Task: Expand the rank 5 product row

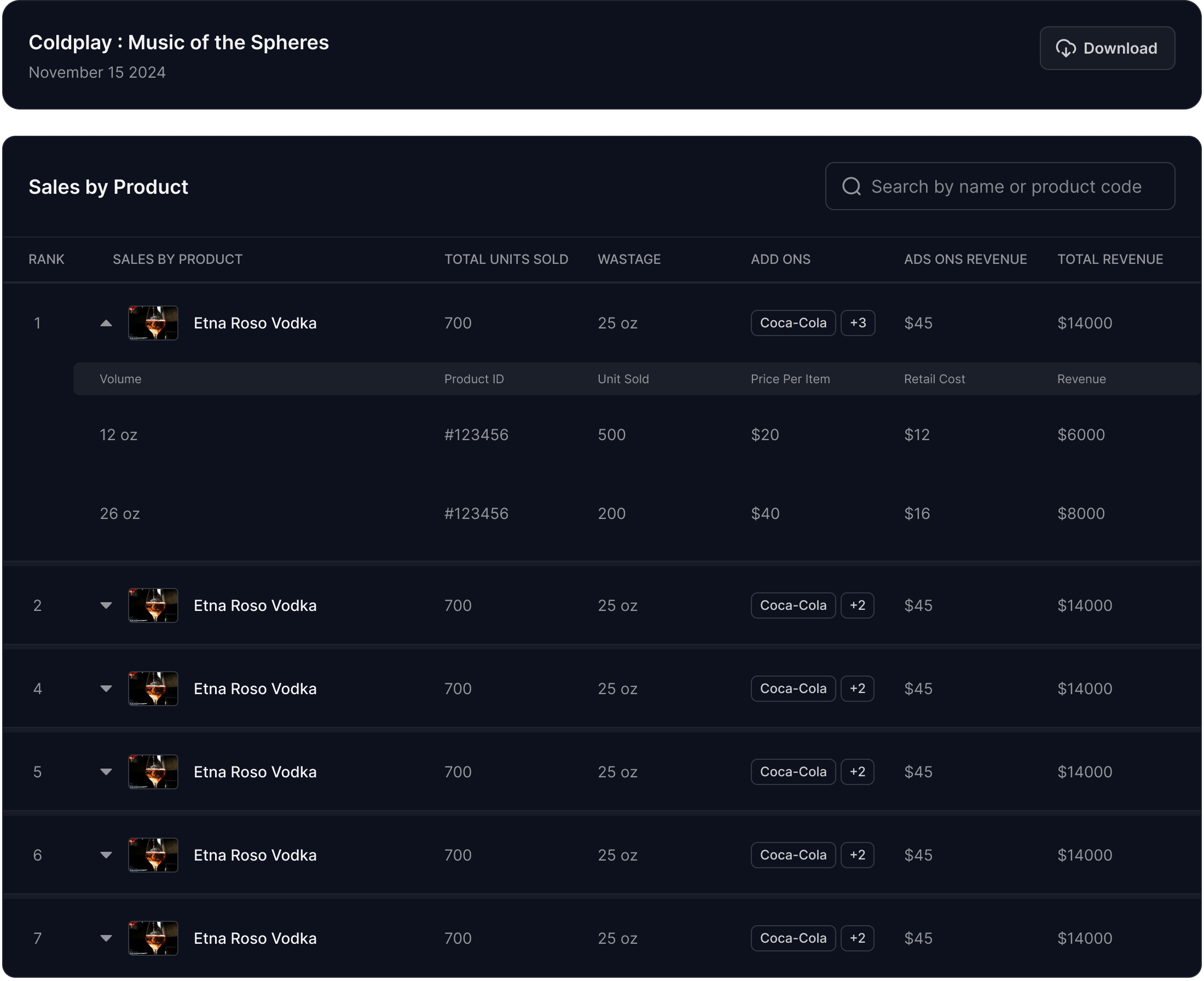Action: click(x=106, y=771)
